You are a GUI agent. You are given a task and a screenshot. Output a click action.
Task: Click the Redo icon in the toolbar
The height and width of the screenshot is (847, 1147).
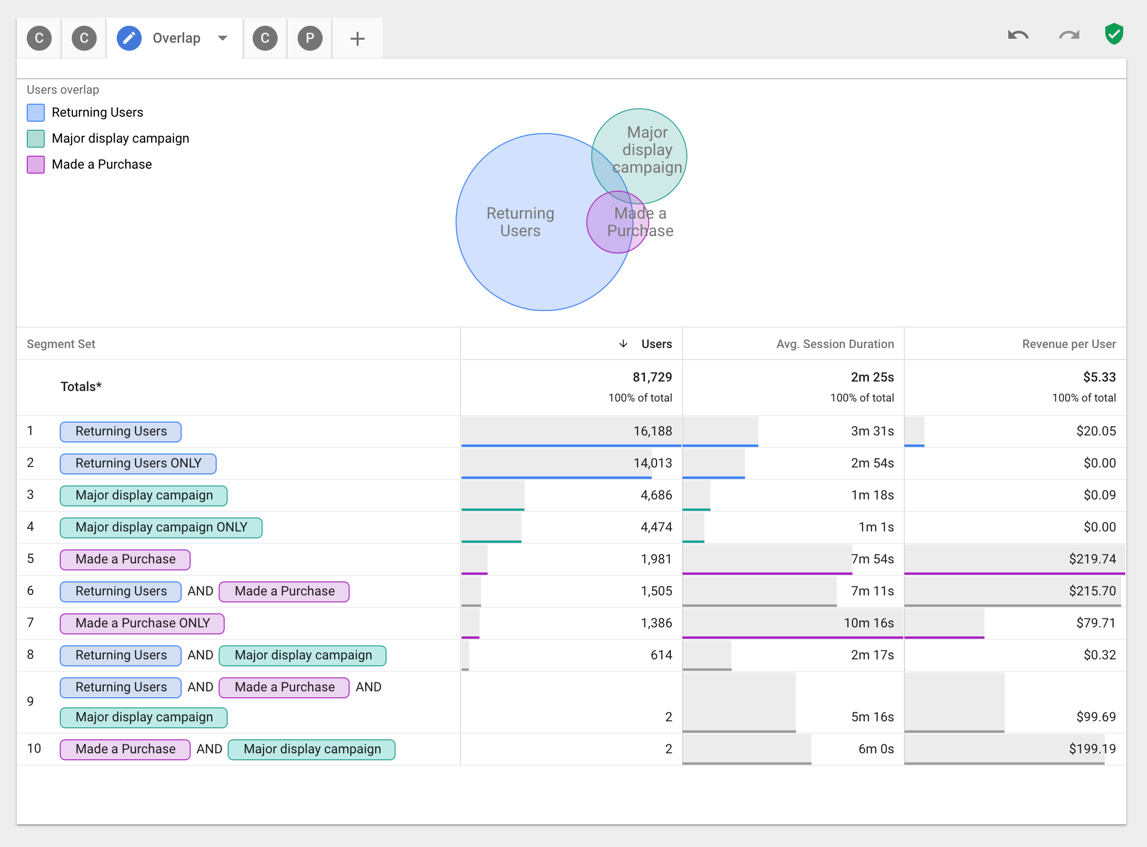coord(1068,34)
